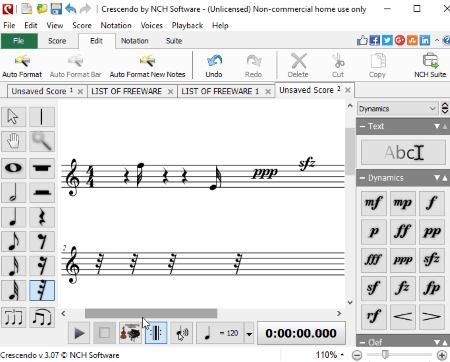The width and height of the screenshot is (450, 362).
Task: Add fff dynamic marking
Action: tap(374, 260)
